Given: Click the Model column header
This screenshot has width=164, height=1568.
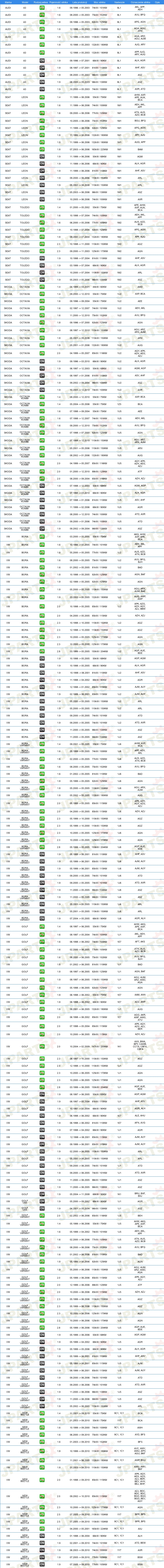Looking at the screenshot, I should pos(25,3).
